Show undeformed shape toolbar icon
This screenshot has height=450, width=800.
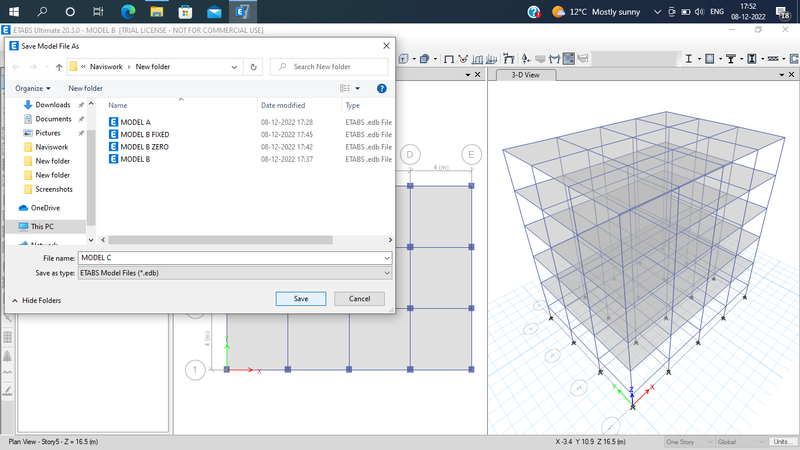coord(449,59)
